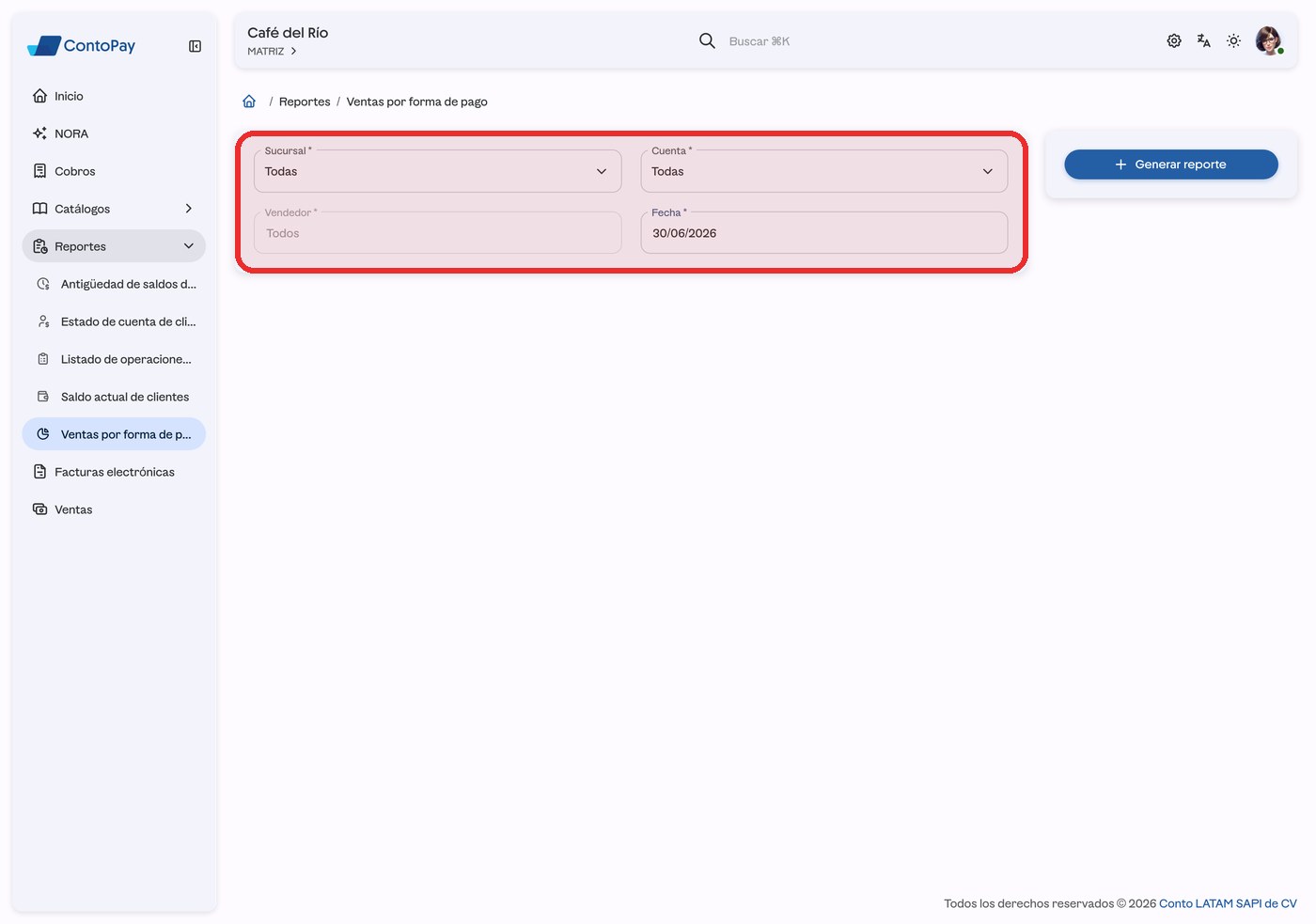Go to Cobros section
The image size is (1316, 924).
tap(114, 171)
